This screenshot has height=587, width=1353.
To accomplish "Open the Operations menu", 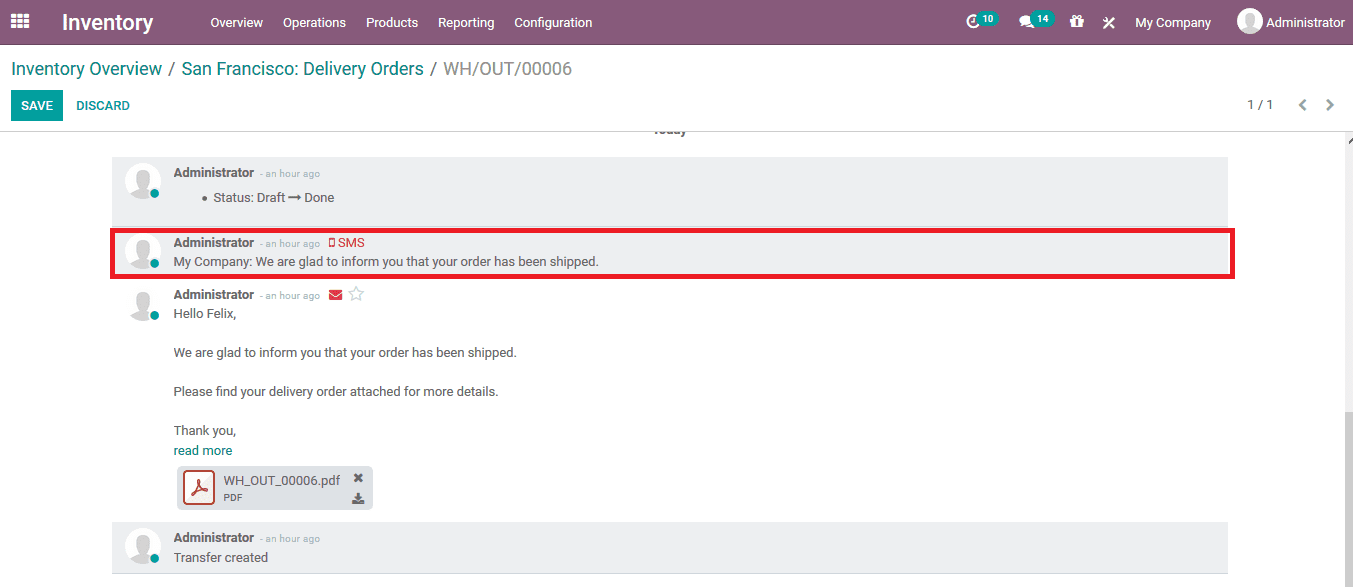I will coord(314,22).
